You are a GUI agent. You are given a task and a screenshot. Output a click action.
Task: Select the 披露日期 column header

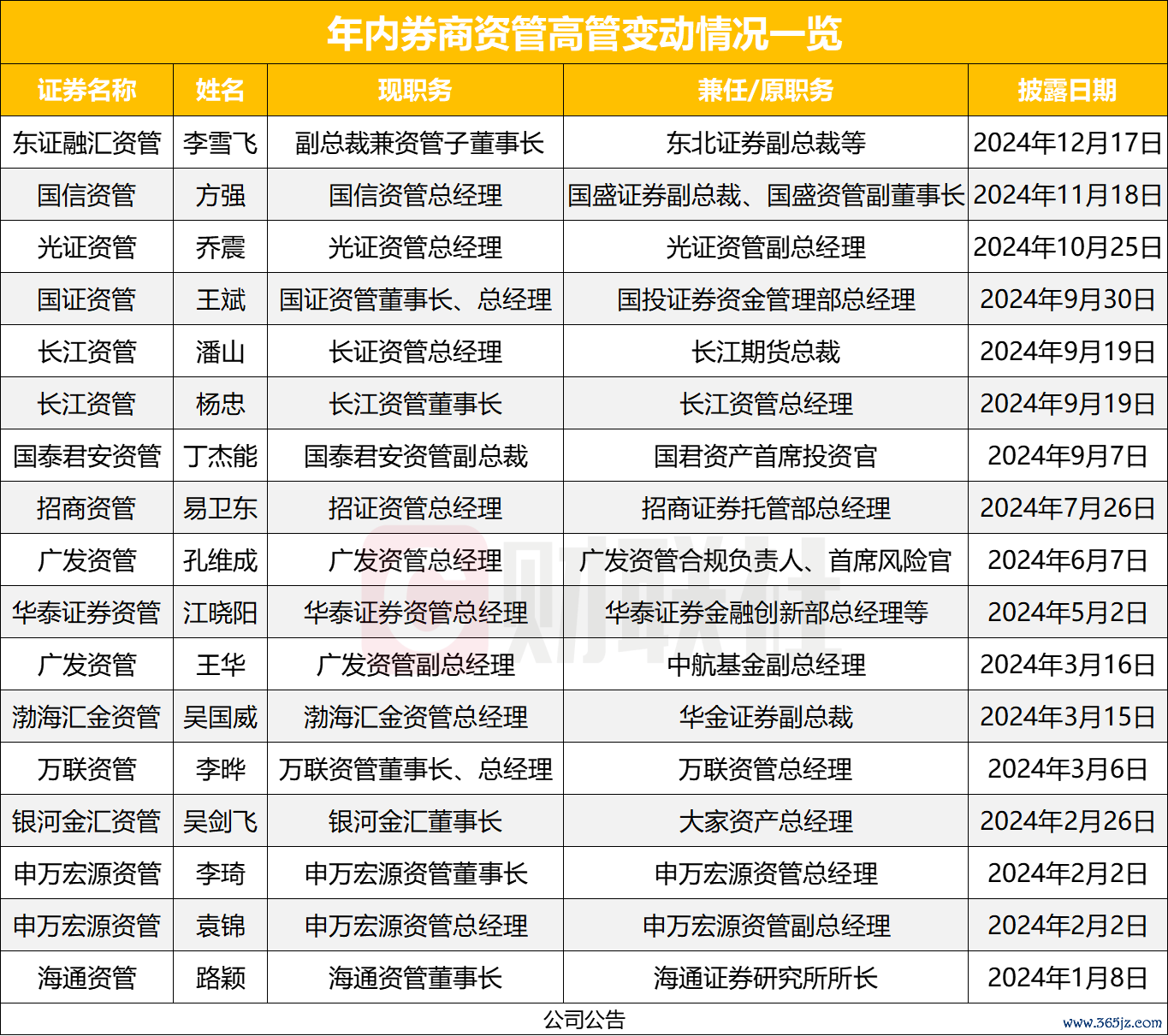pos(1067,90)
